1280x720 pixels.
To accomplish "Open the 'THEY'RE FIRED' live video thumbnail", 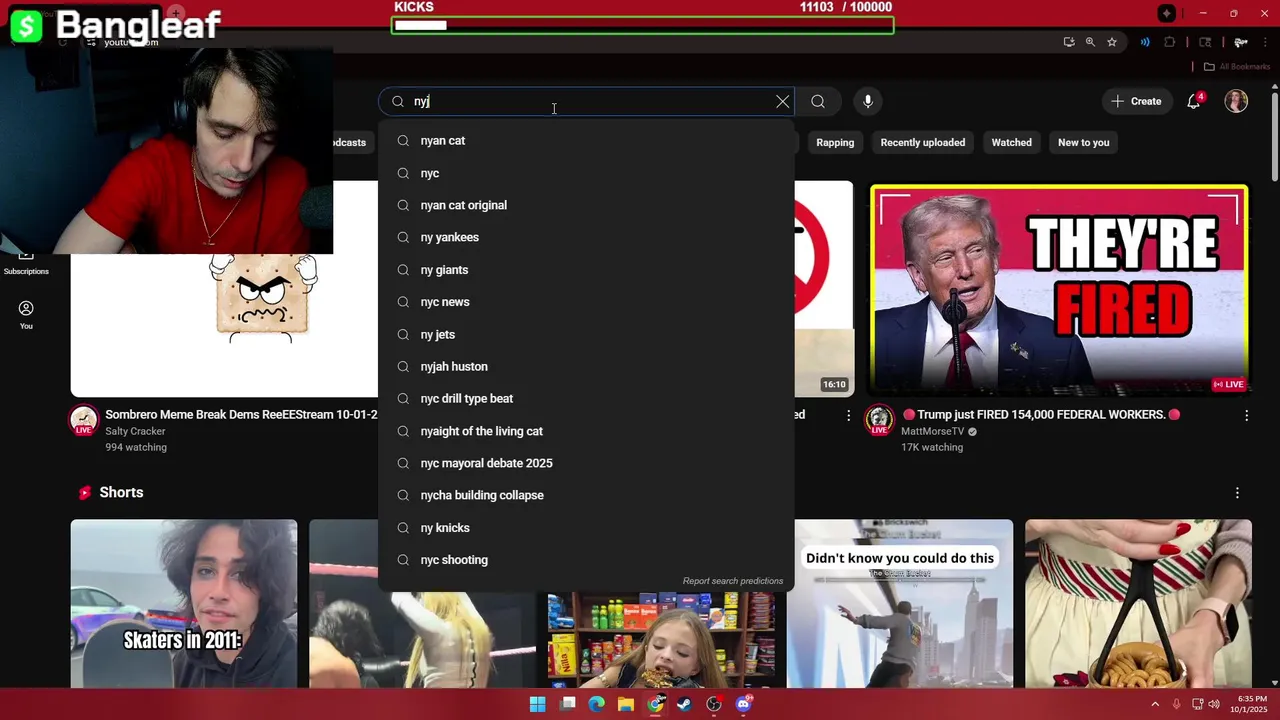I will pyautogui.click(x=1059, y=290).
